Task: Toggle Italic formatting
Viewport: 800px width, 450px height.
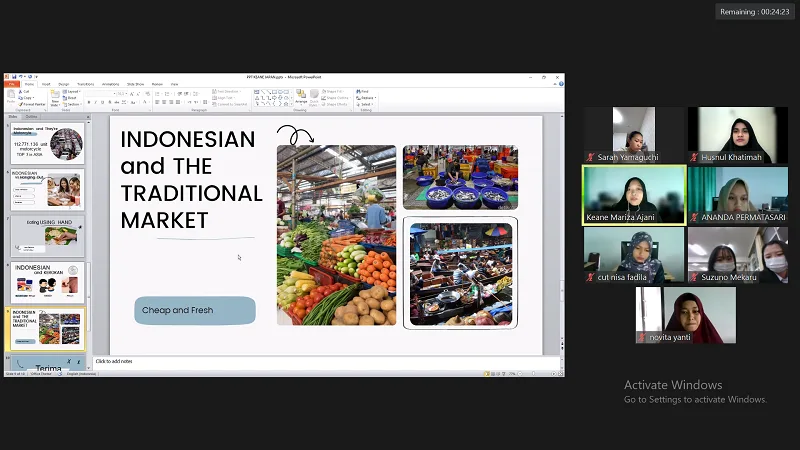Action: 95,103
